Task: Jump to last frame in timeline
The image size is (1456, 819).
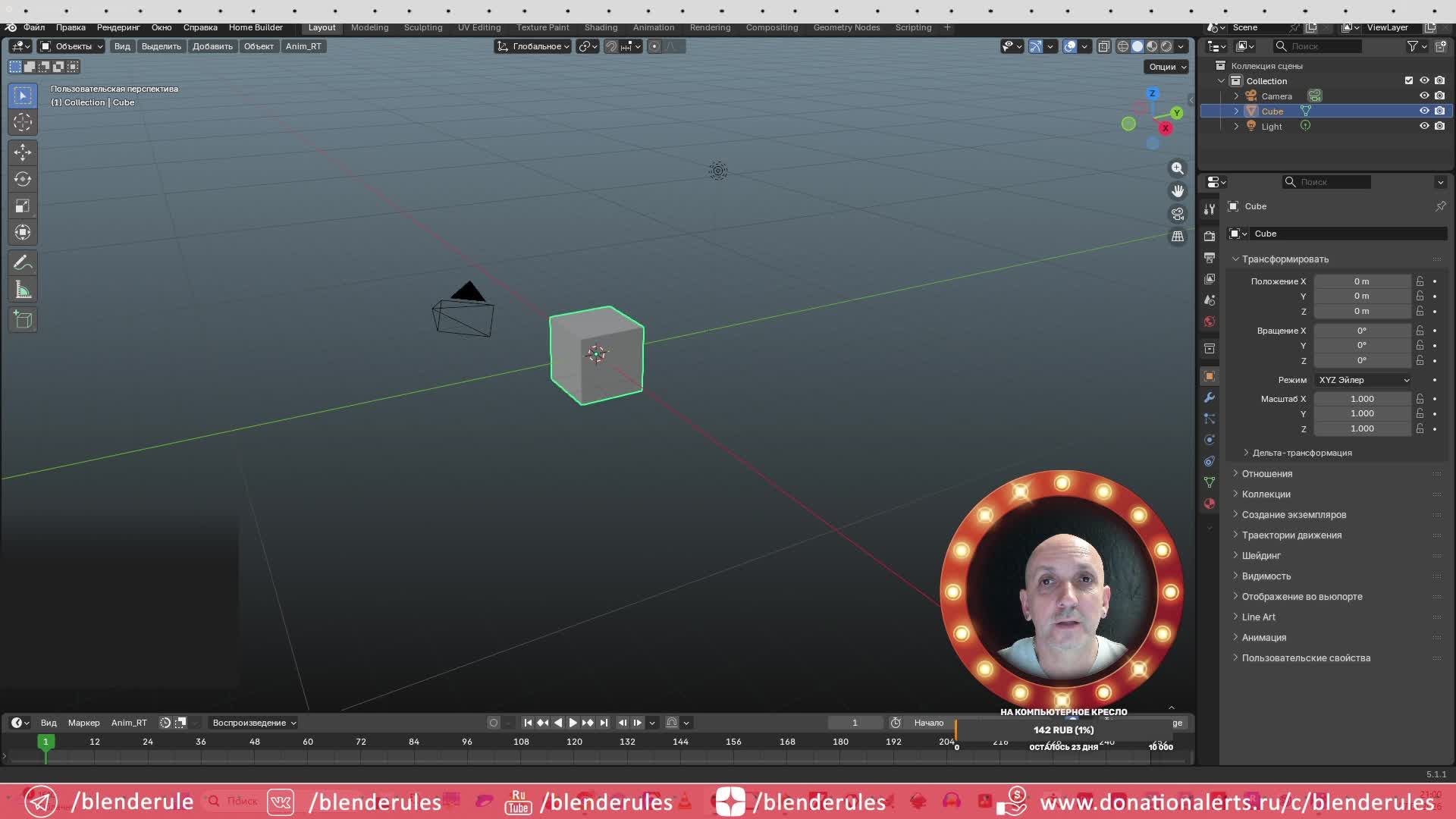Action: (604, 723)
